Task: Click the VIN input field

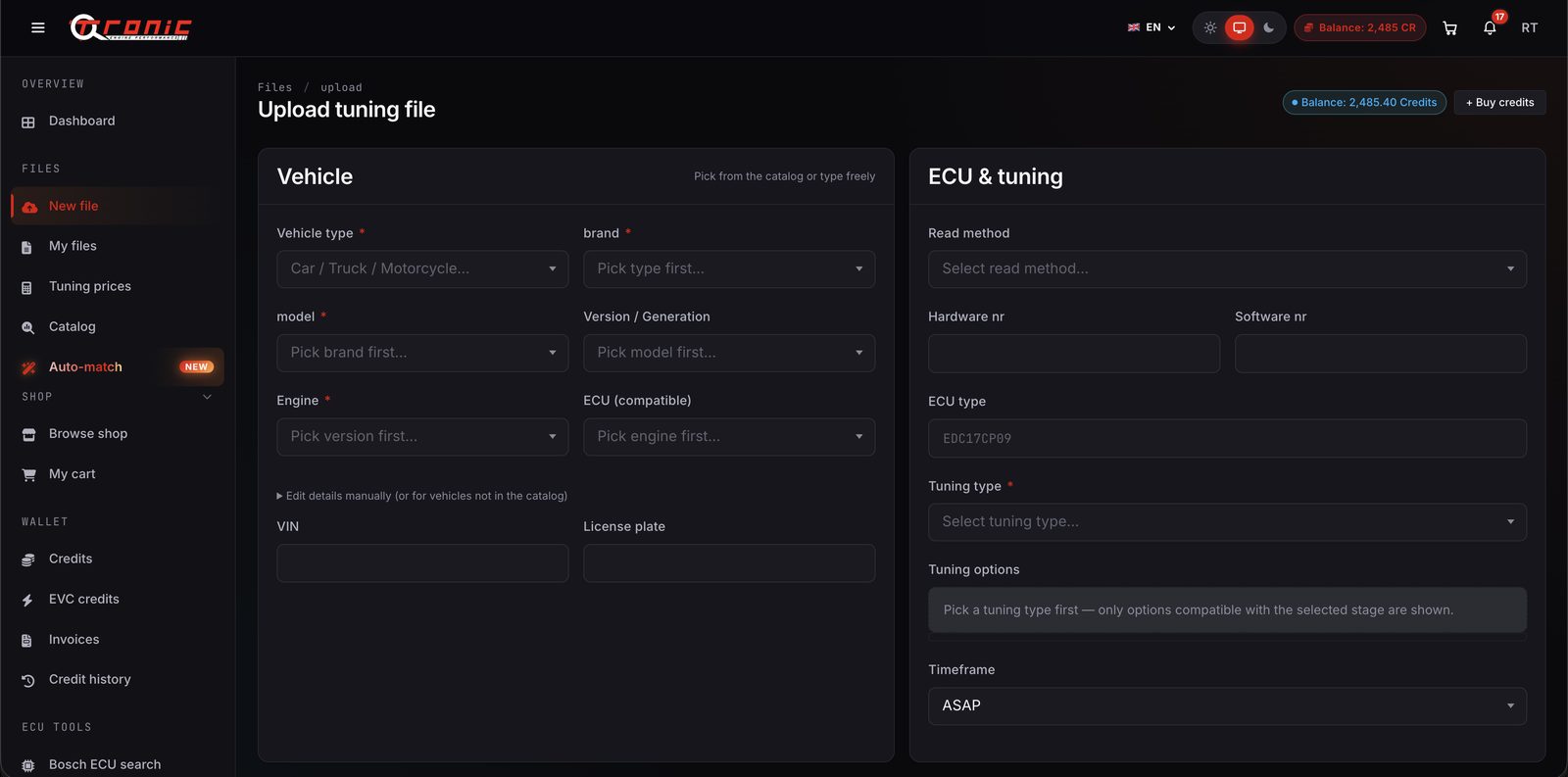Action: 422,563
